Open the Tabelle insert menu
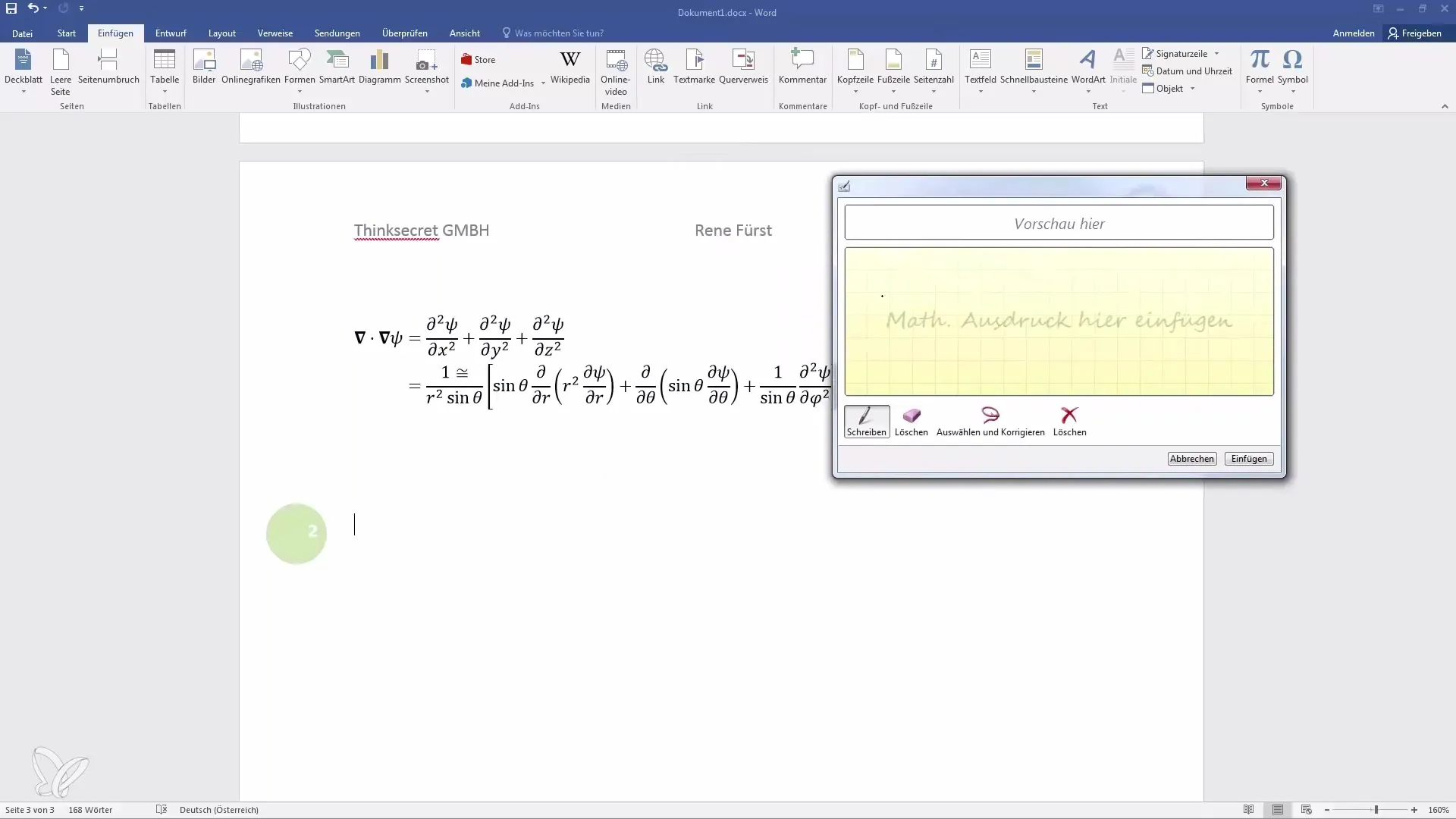Viewport: 1456px width, 819px height. [165, 71]
